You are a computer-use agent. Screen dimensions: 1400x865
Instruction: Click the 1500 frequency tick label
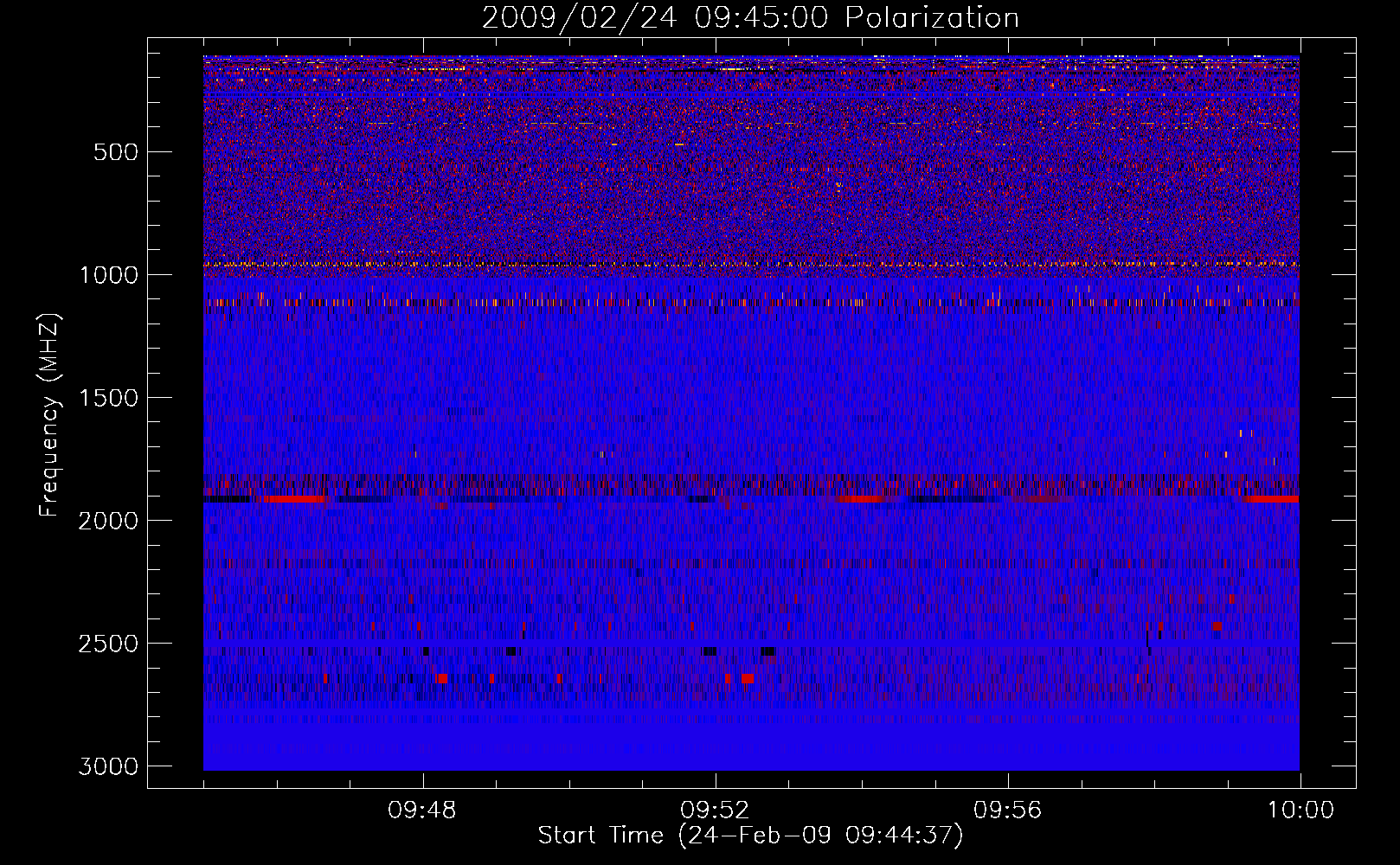pyautogui.click(x=108, y=398)
